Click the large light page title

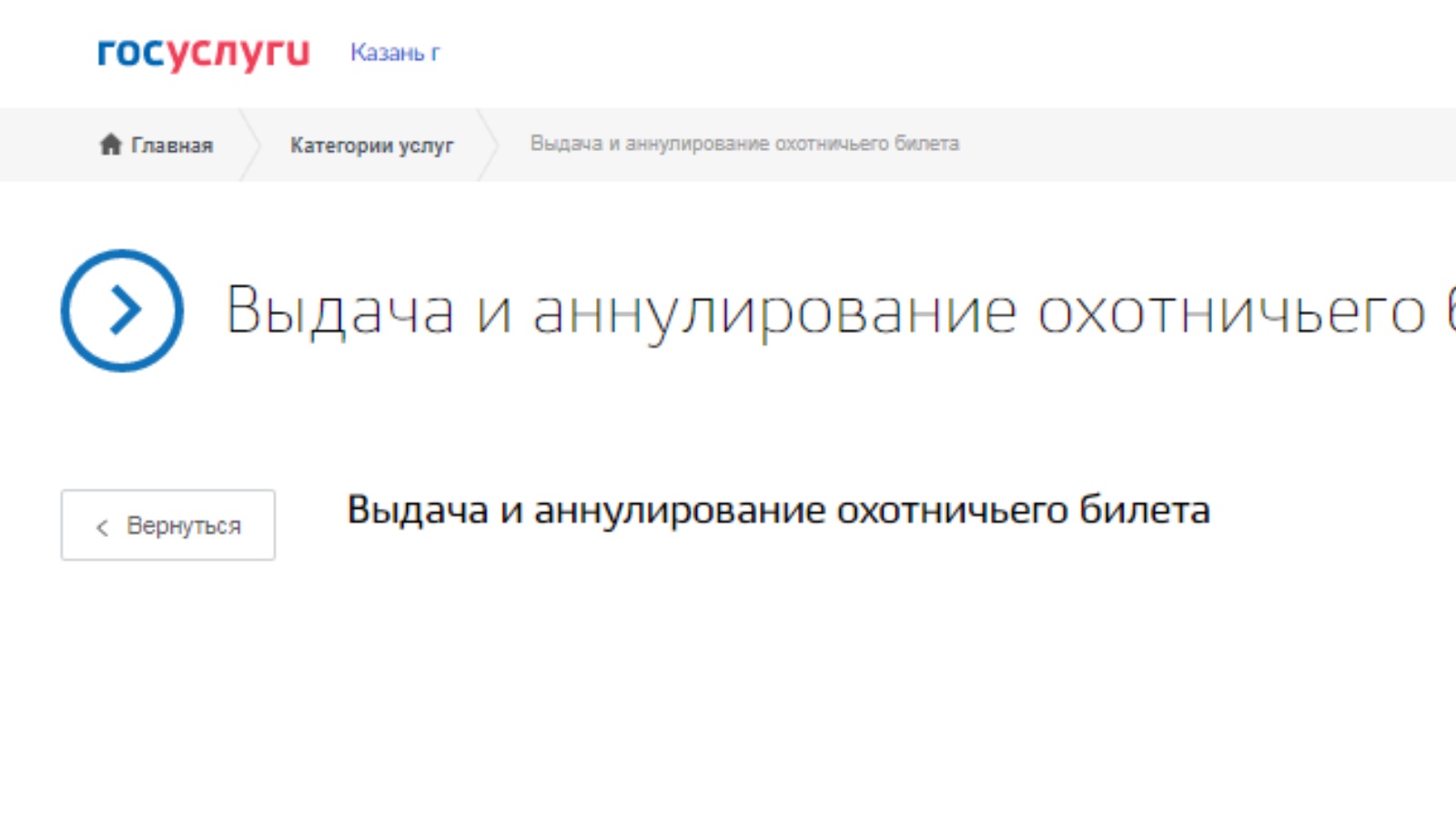pyautogui.click(x=819, y=311)
